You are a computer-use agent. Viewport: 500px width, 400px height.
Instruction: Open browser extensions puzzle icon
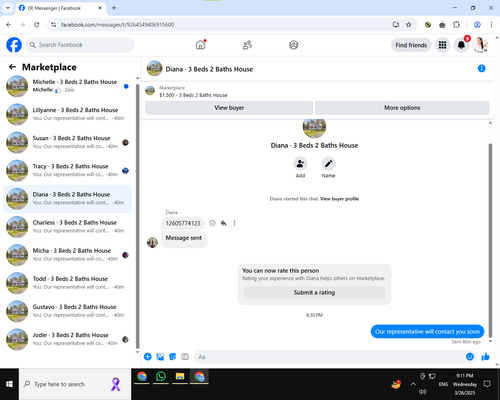click(x=456, y=25)
